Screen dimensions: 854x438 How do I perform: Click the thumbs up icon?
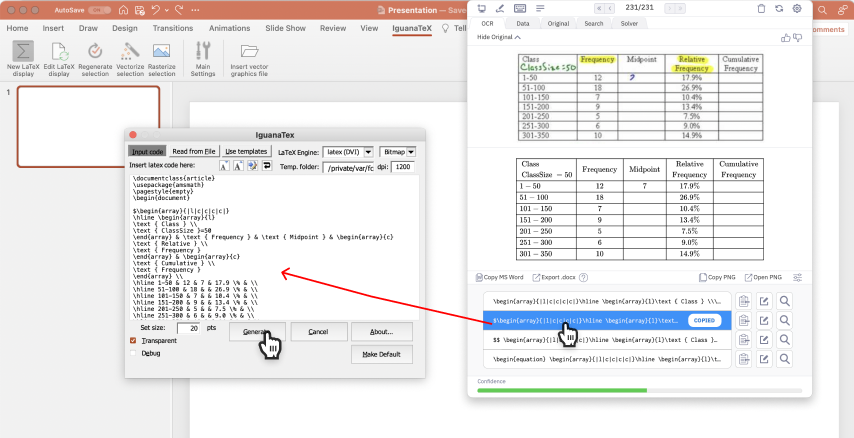[785, 38]
